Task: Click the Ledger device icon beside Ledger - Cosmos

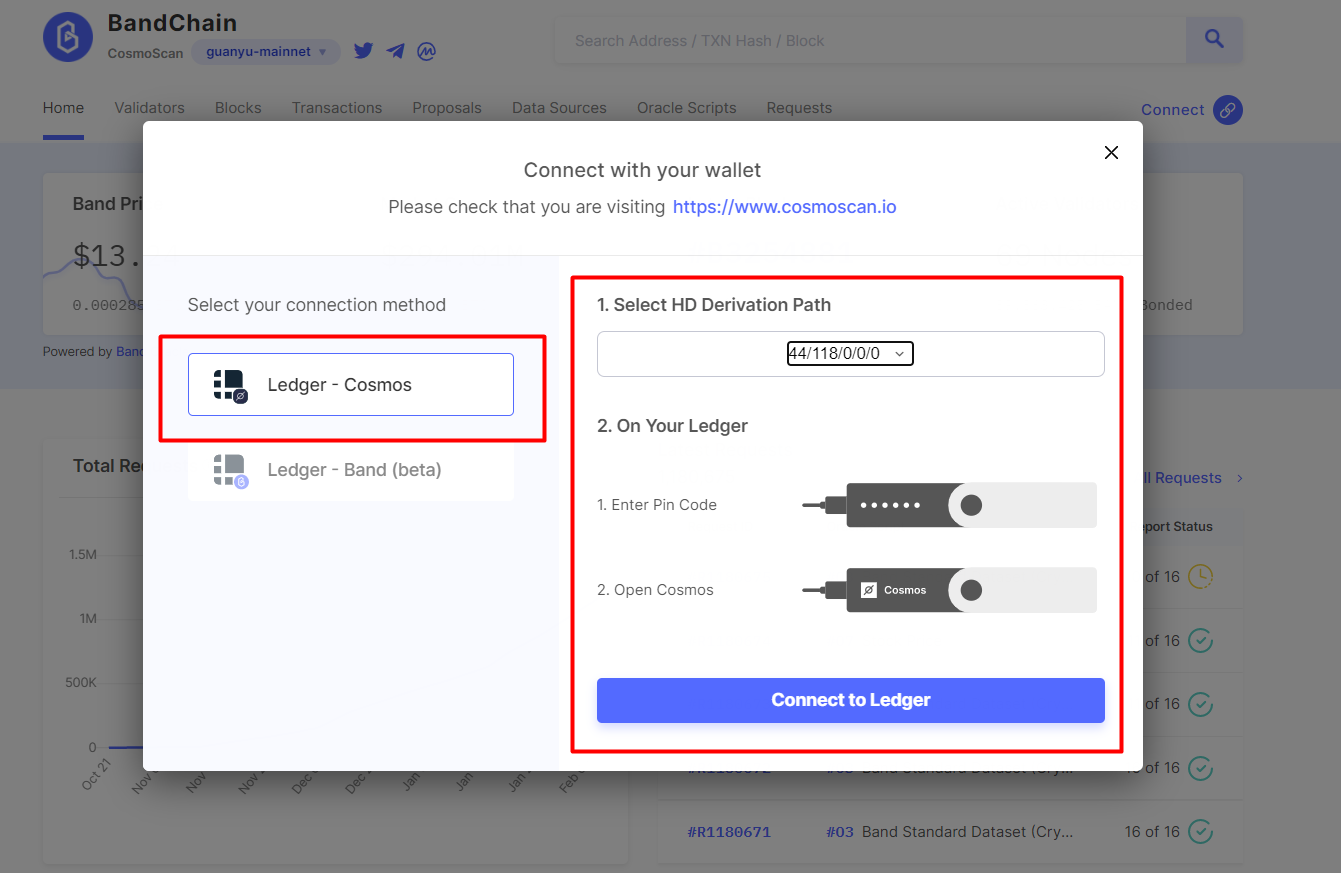Action: [227, 384]
